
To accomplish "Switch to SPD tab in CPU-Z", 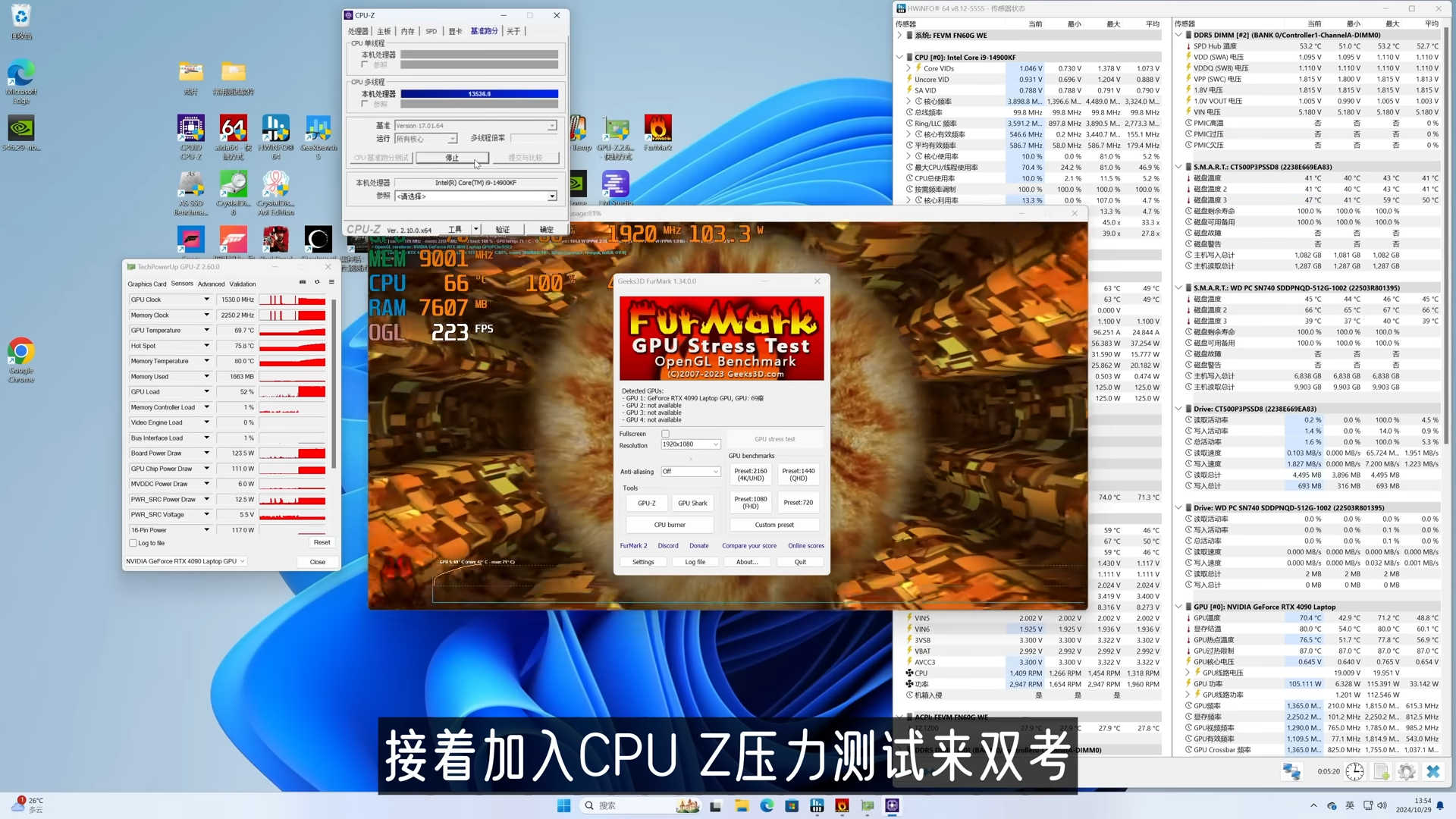I will (x=431, y=31).
